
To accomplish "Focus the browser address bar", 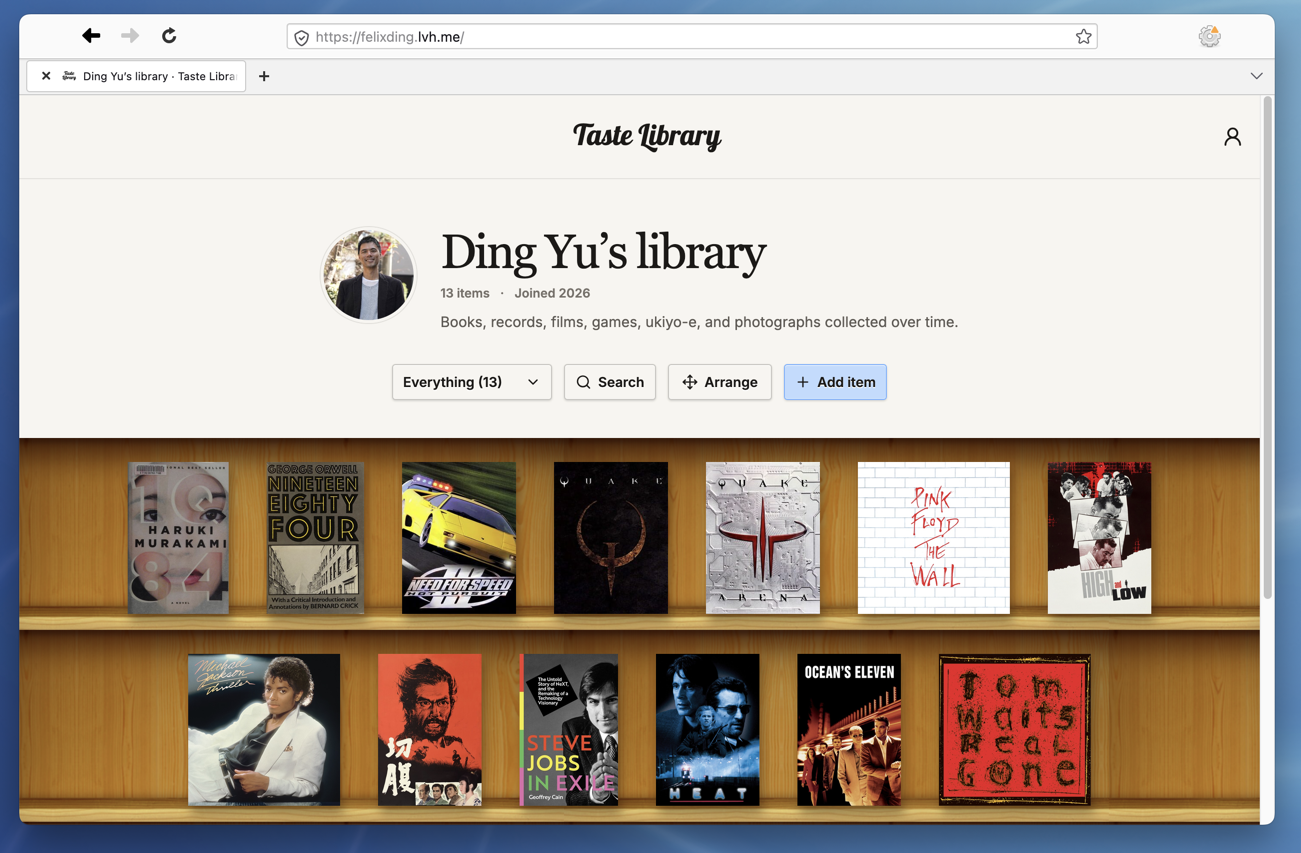I will point(692,37).
